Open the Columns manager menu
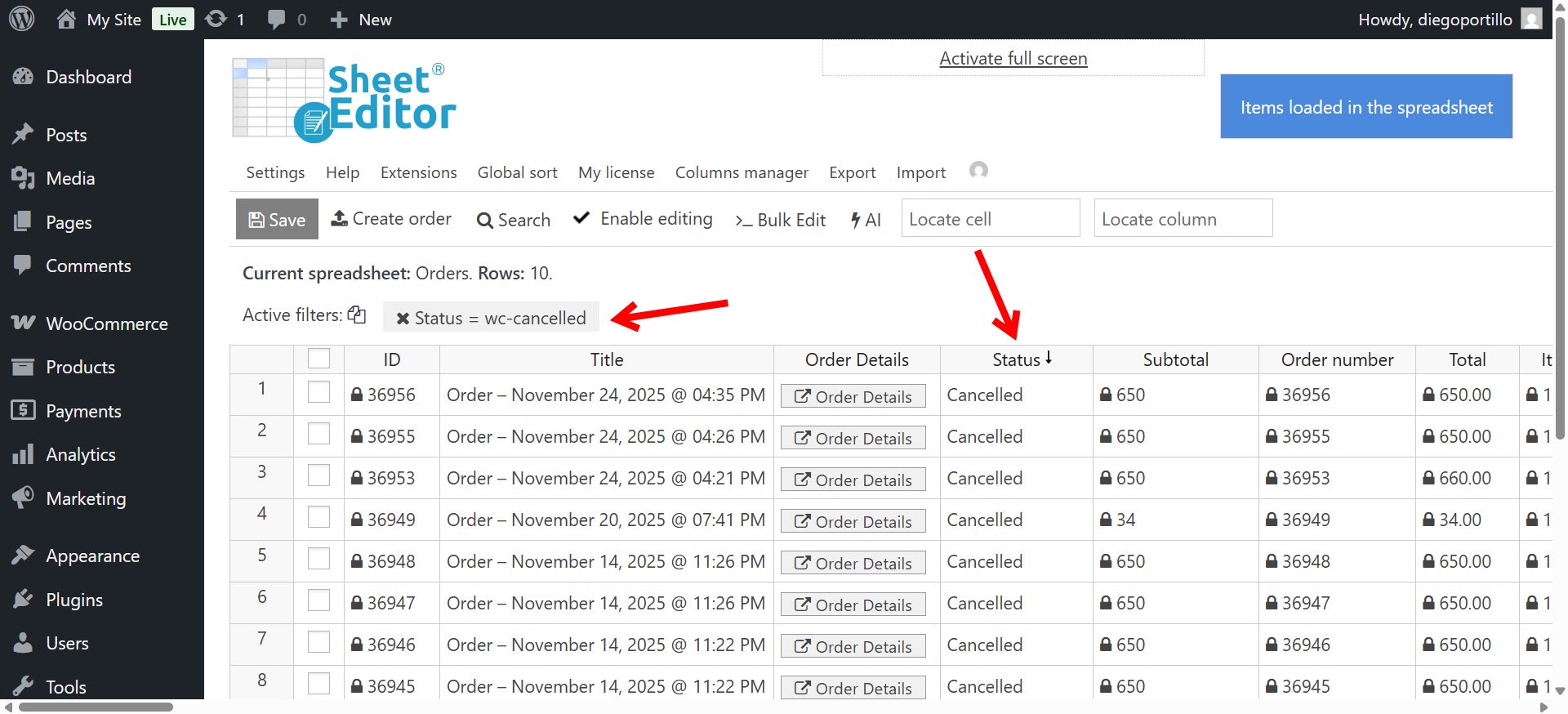 point(741,172)
